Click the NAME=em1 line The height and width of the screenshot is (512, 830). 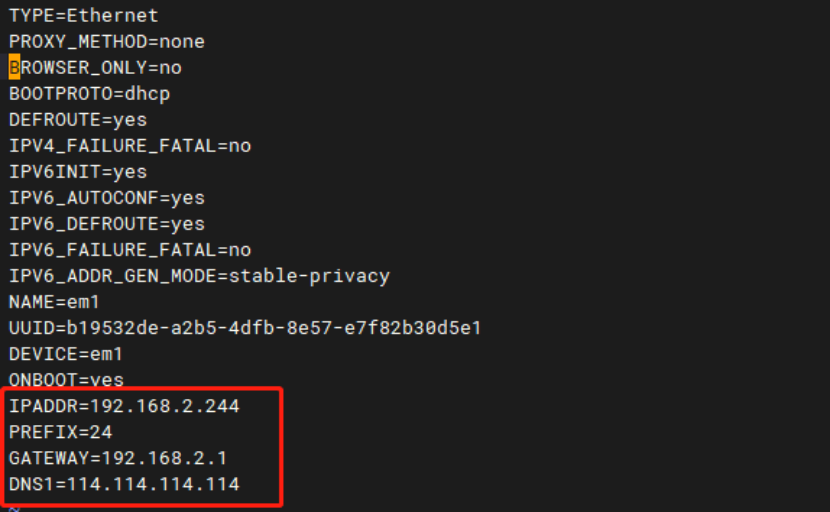coord(55,302)
